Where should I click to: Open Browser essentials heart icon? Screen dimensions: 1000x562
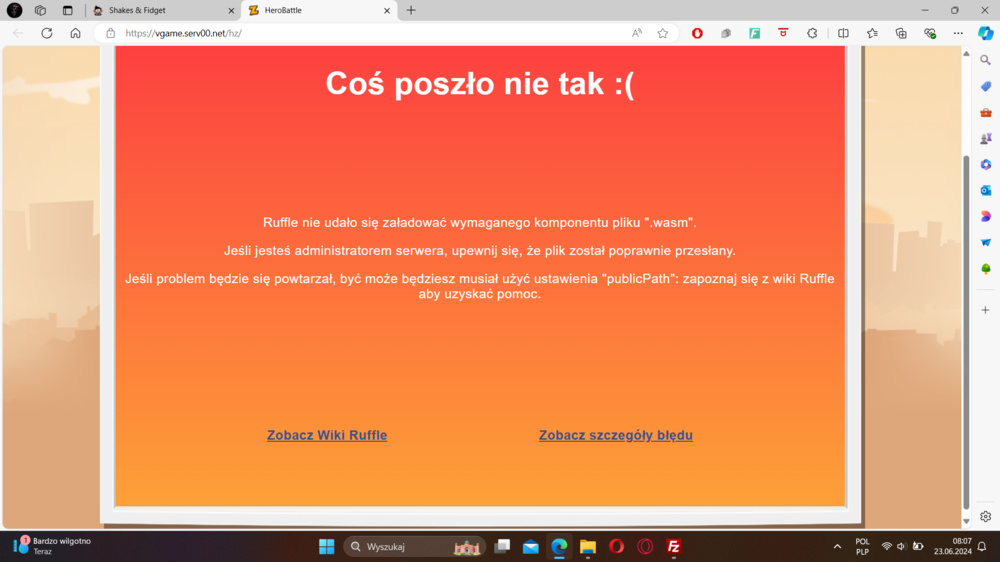coord(930,33)
